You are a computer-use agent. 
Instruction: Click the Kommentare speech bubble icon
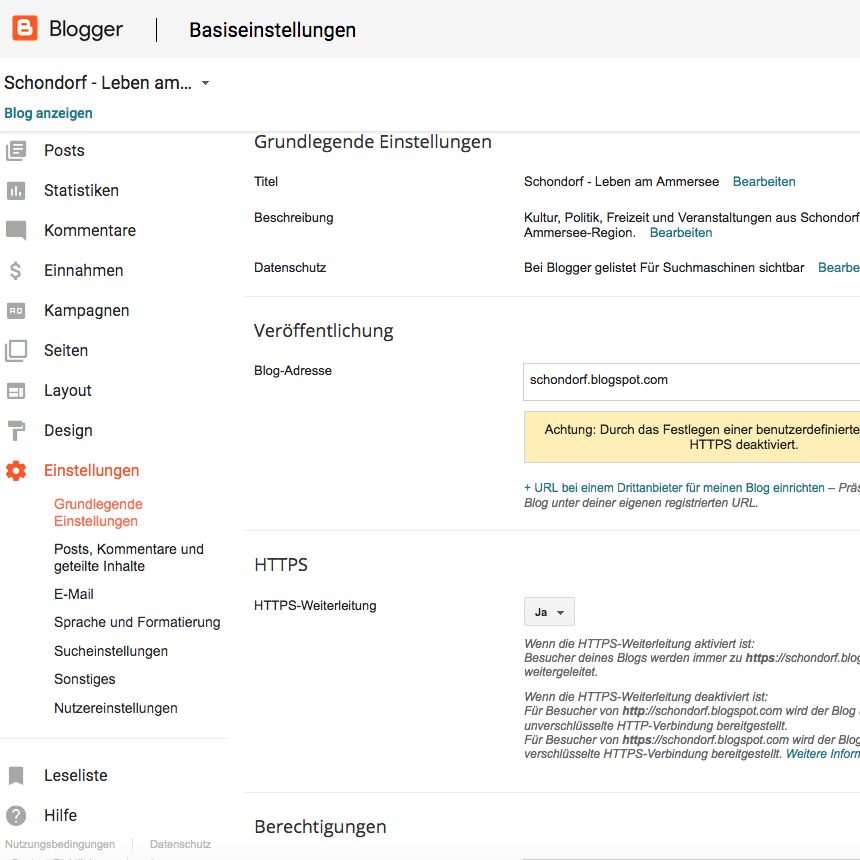(x=16, y=231)
